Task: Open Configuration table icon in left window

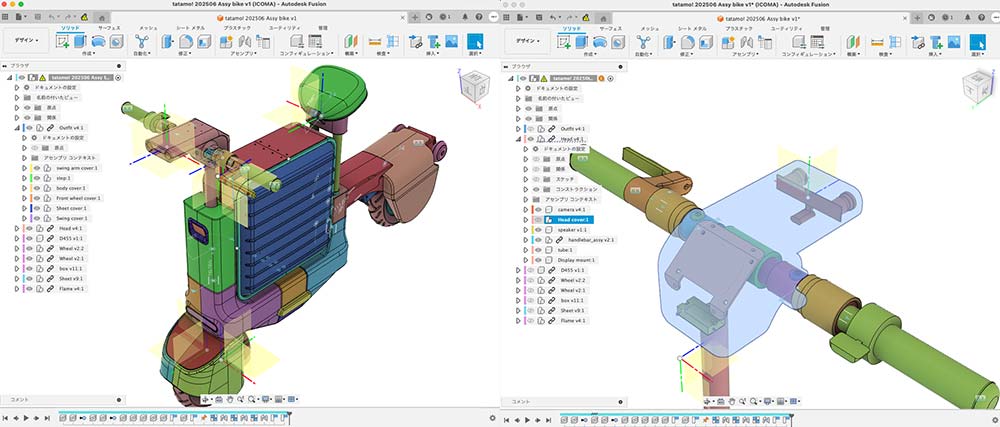Action: (x=314, y=42)
